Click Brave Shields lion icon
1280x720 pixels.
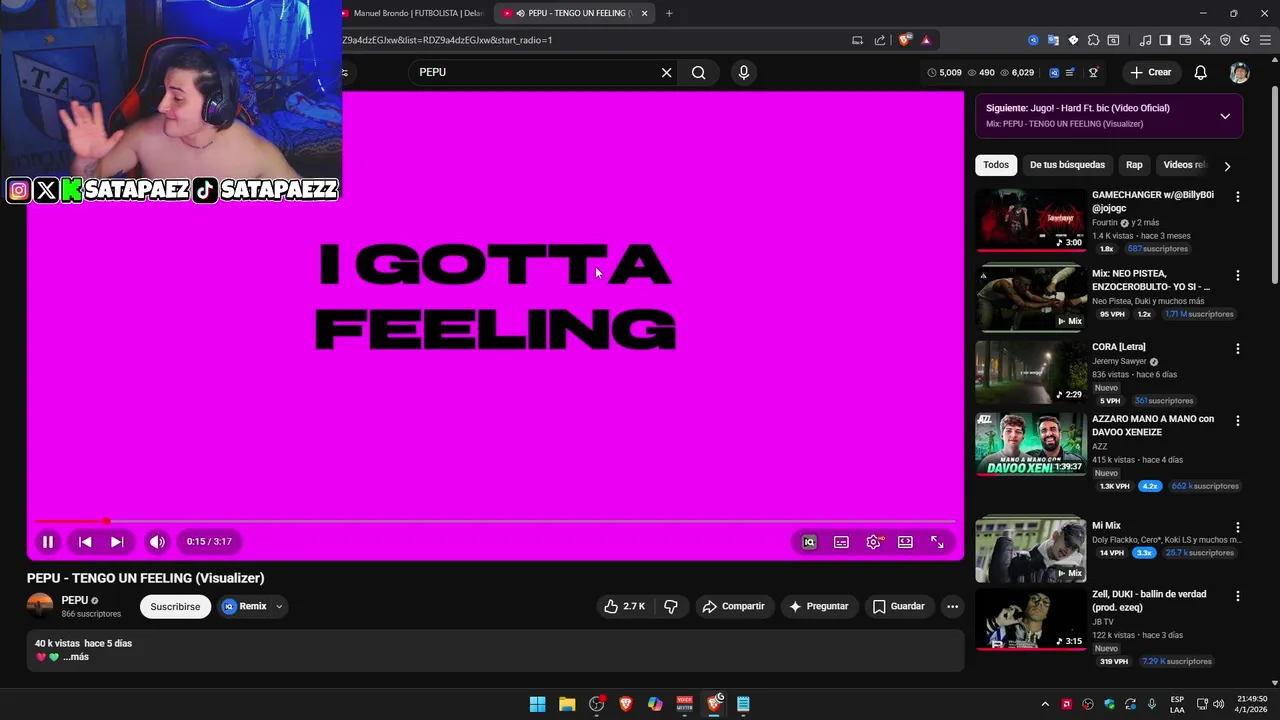pyautogui.click(x=905, y=40)
